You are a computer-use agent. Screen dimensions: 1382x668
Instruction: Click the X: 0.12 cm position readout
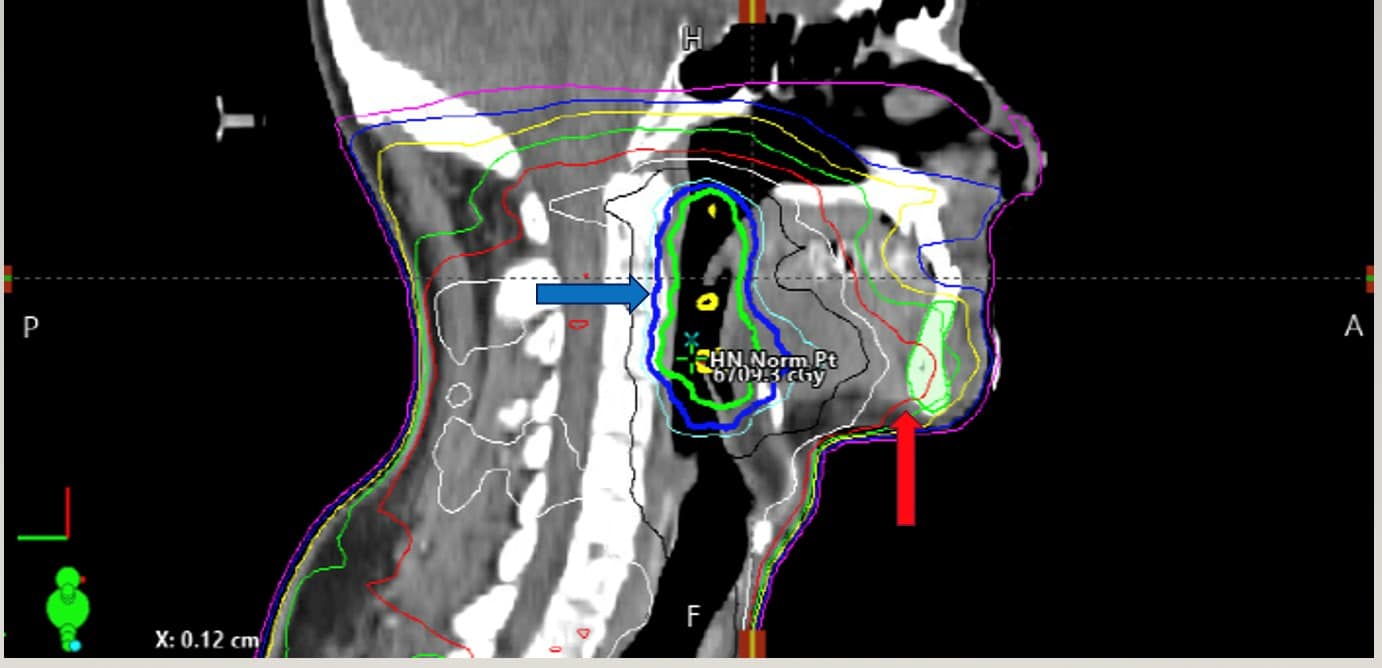coord(207,639)
